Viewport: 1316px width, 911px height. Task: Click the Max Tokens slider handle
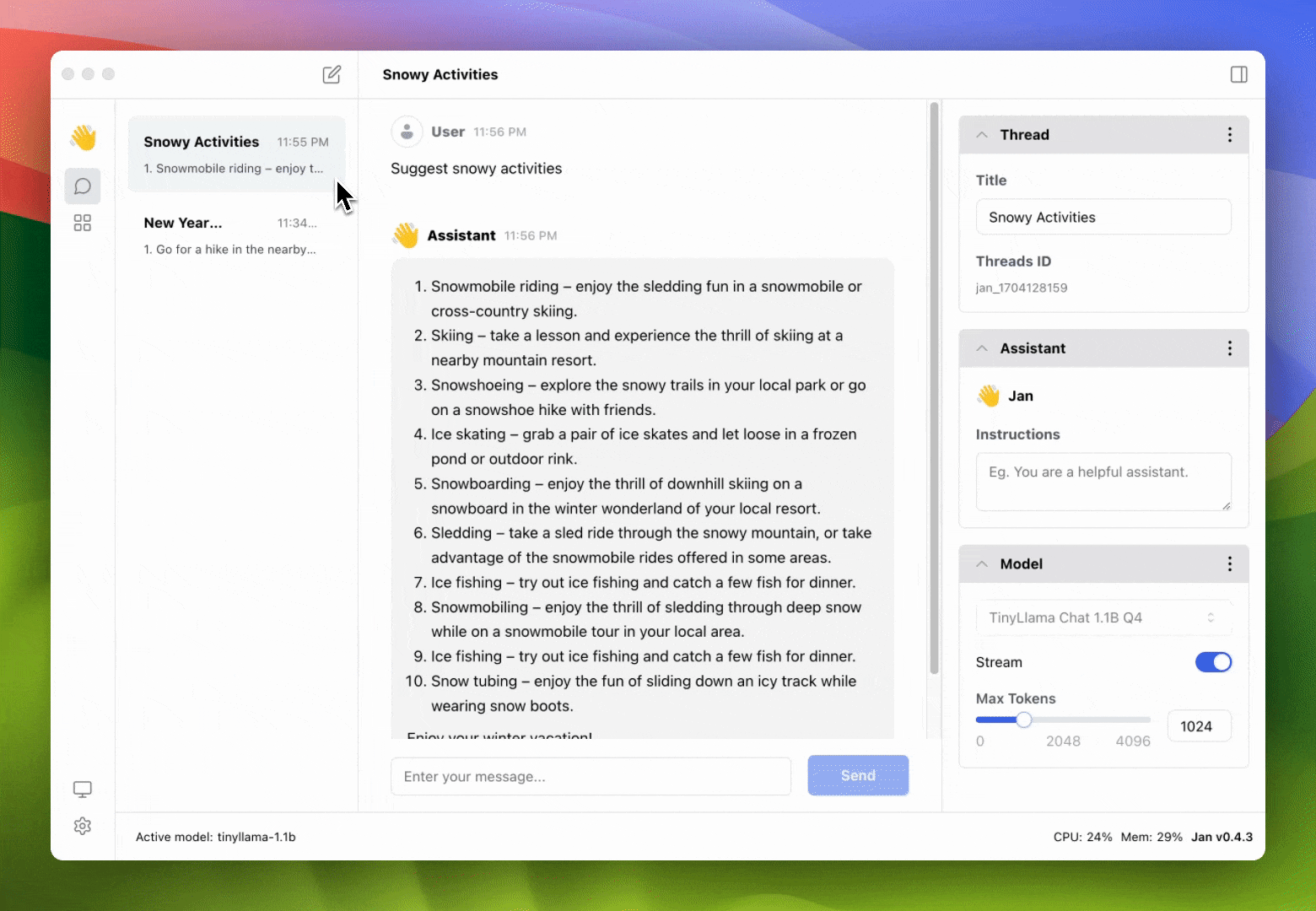point(1023,720)
